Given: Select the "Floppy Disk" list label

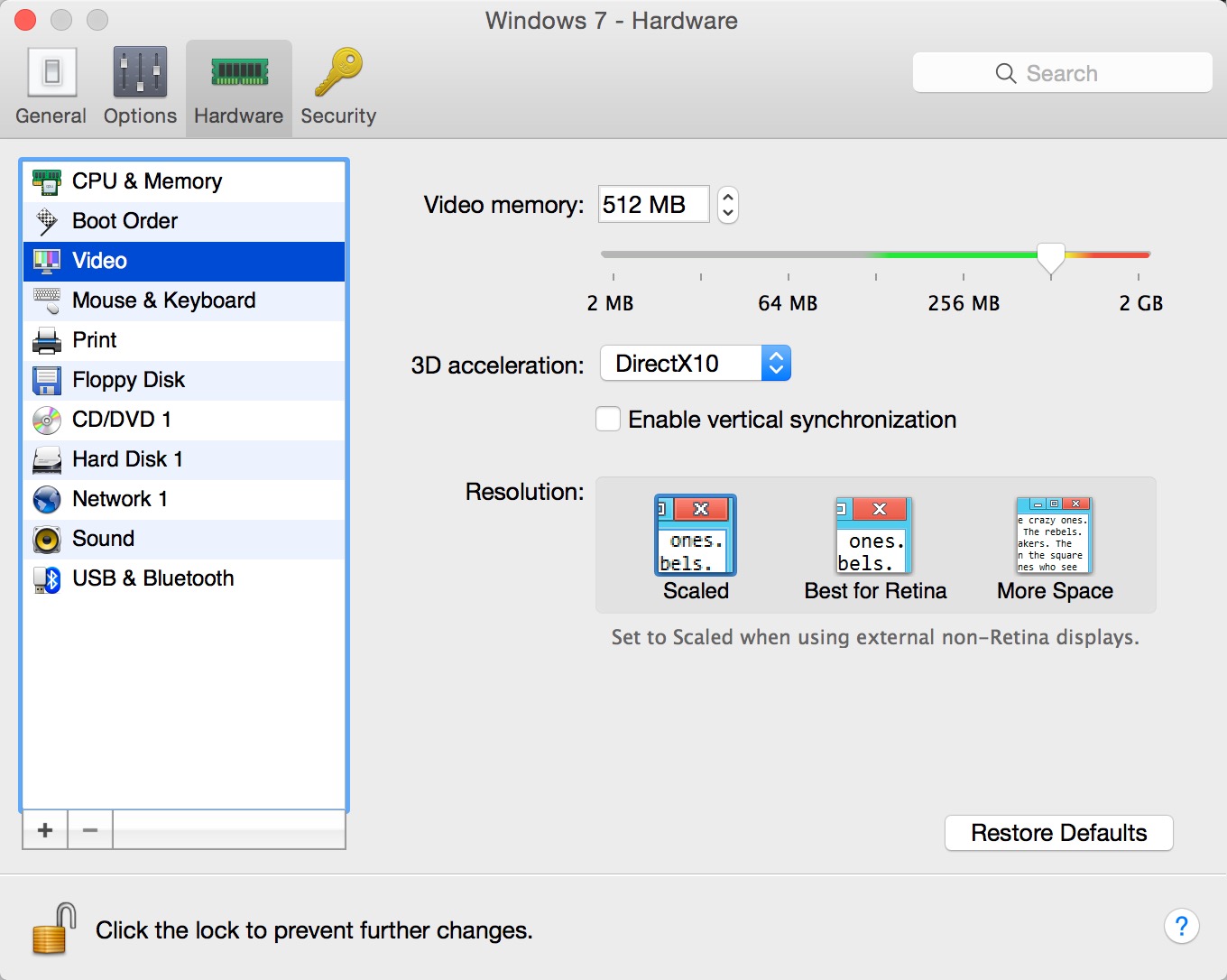Looking at the screenshot, I should [x=129, y=380].
